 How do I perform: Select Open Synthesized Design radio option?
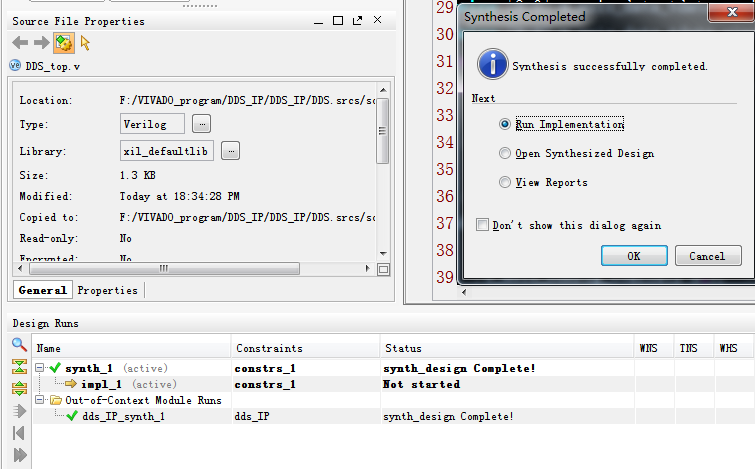point(505,154)
